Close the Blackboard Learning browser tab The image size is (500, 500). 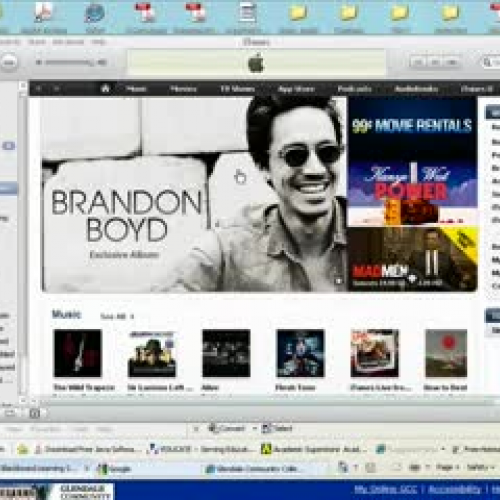[x=87, y=469]
